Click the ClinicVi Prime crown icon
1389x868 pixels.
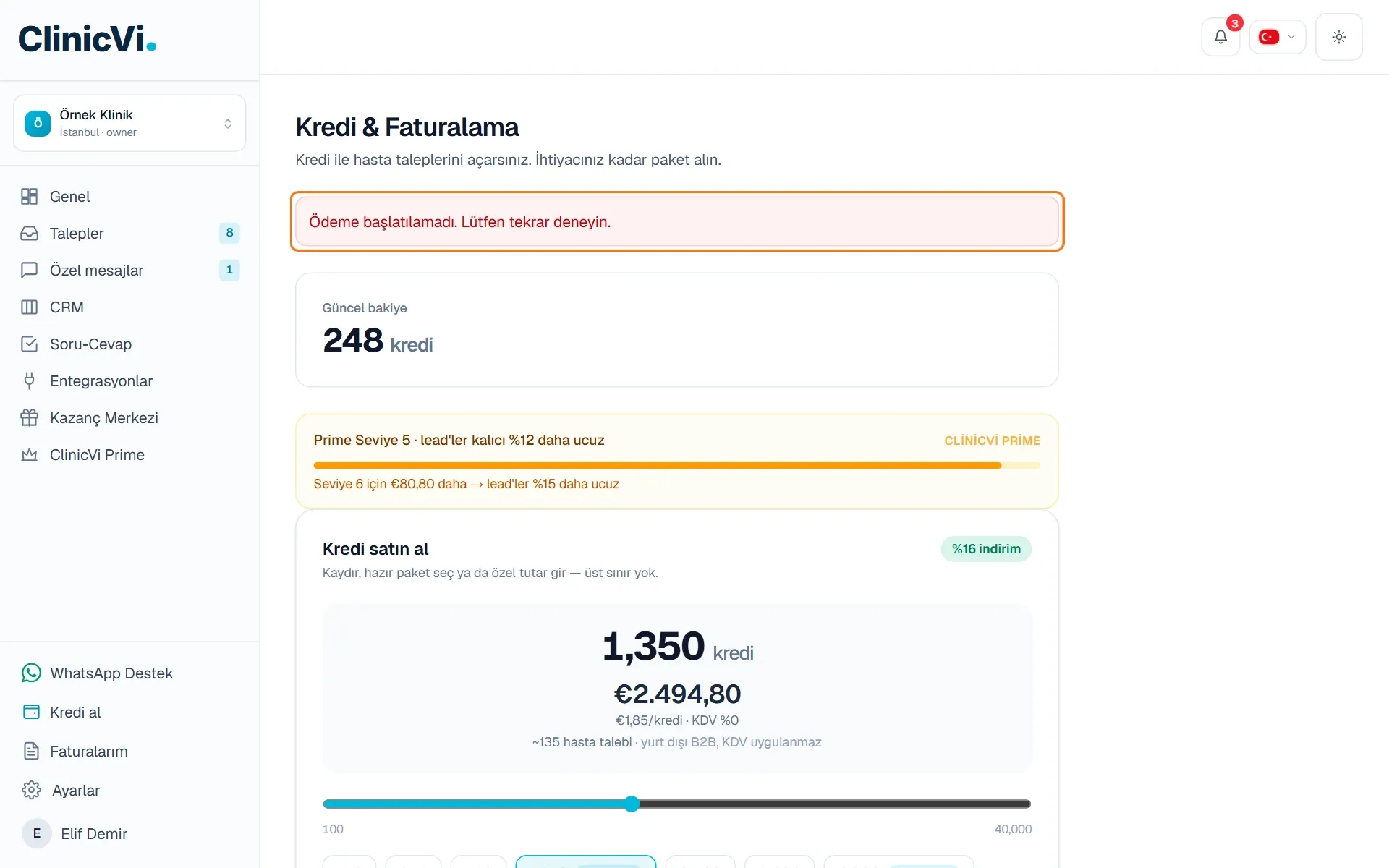pos(29,455)
